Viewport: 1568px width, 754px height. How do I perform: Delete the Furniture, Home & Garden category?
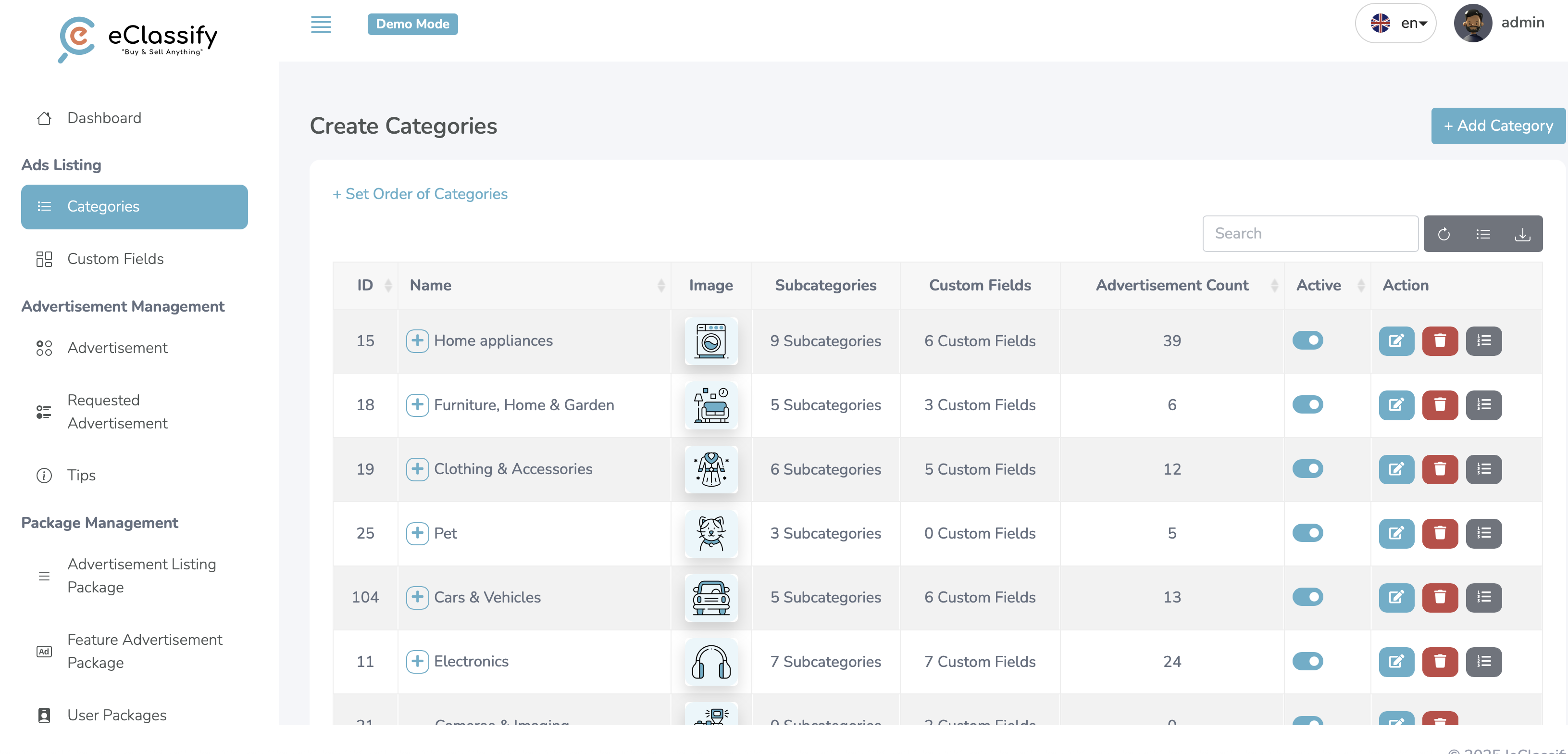coord(1440,405)
